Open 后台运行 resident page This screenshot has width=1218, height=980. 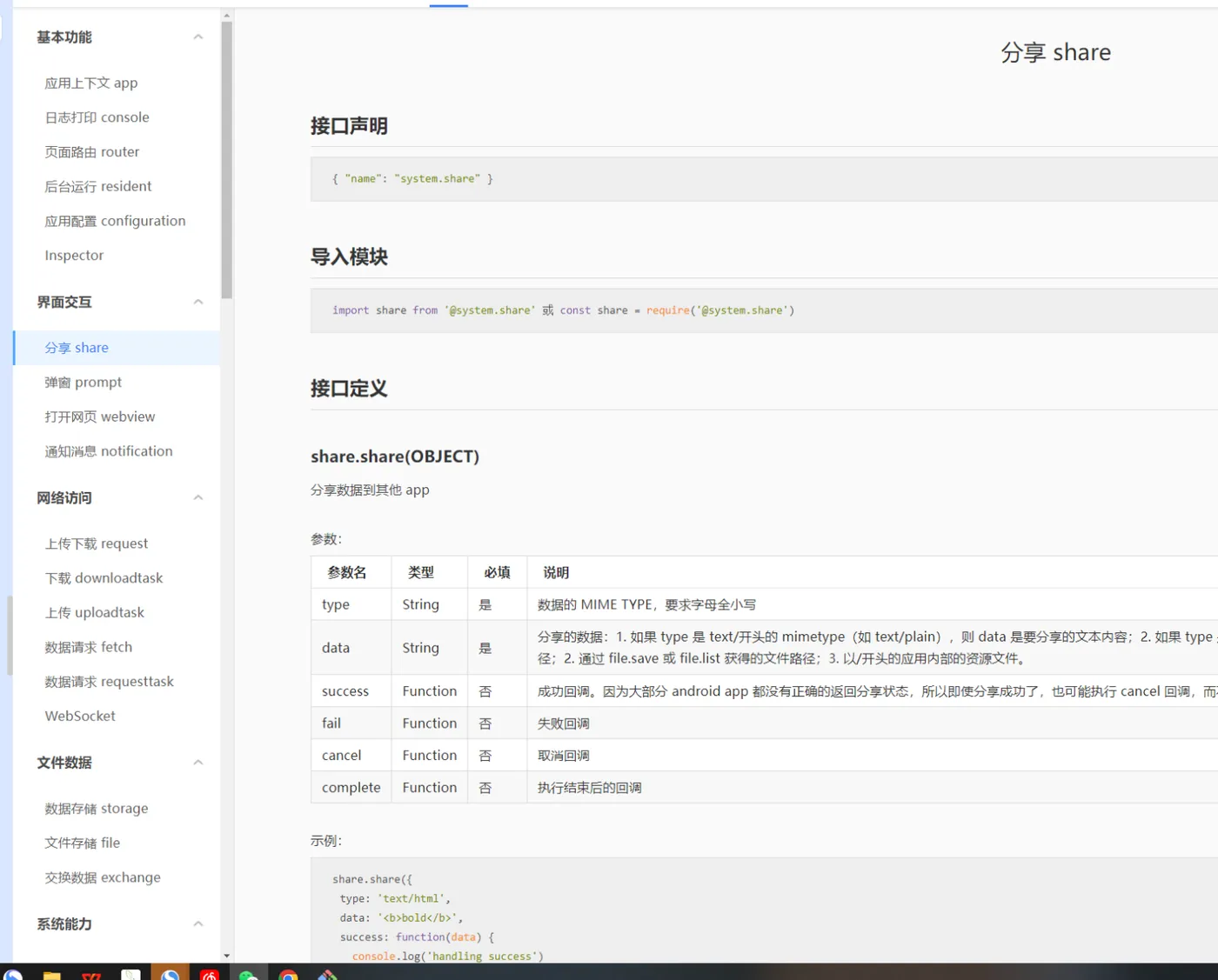click(x=97, y=186)
